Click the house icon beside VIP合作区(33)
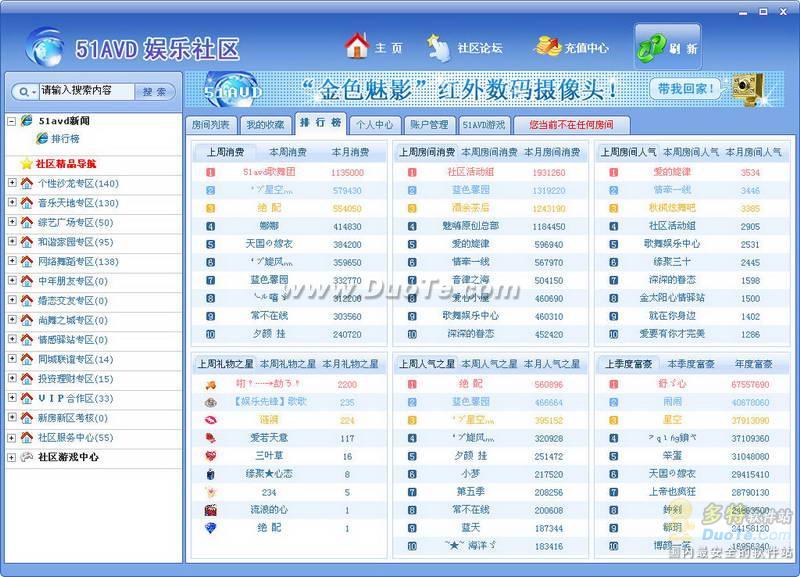800x577 pixels. pyautogui.click(x=27, y=398)
